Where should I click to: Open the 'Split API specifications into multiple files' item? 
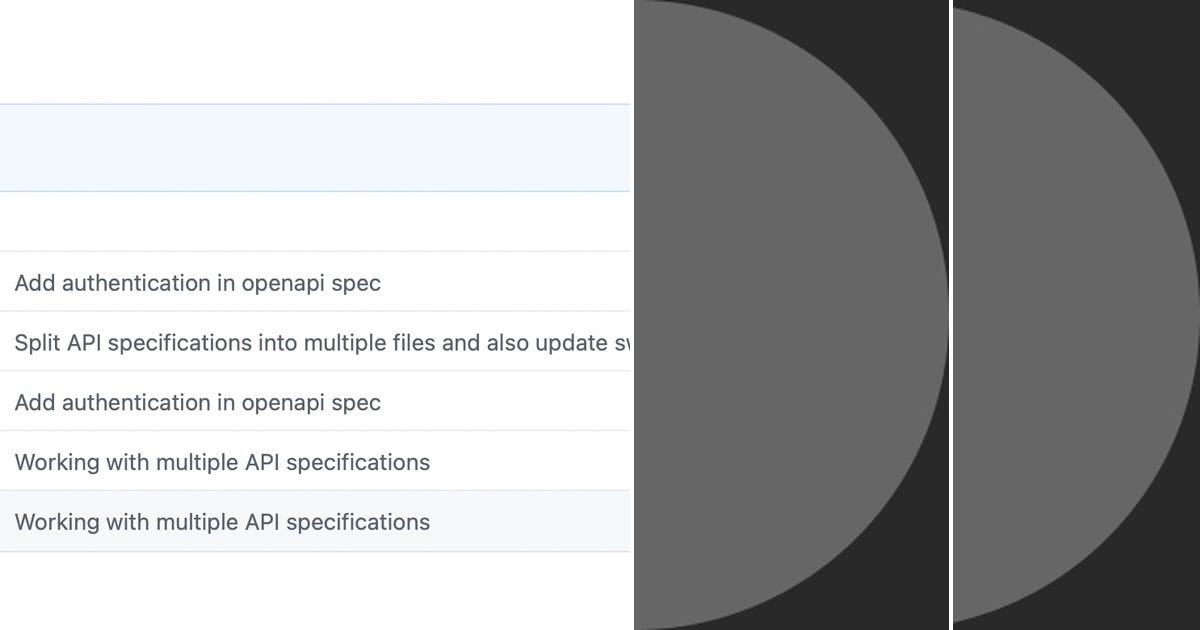(300, 342)
